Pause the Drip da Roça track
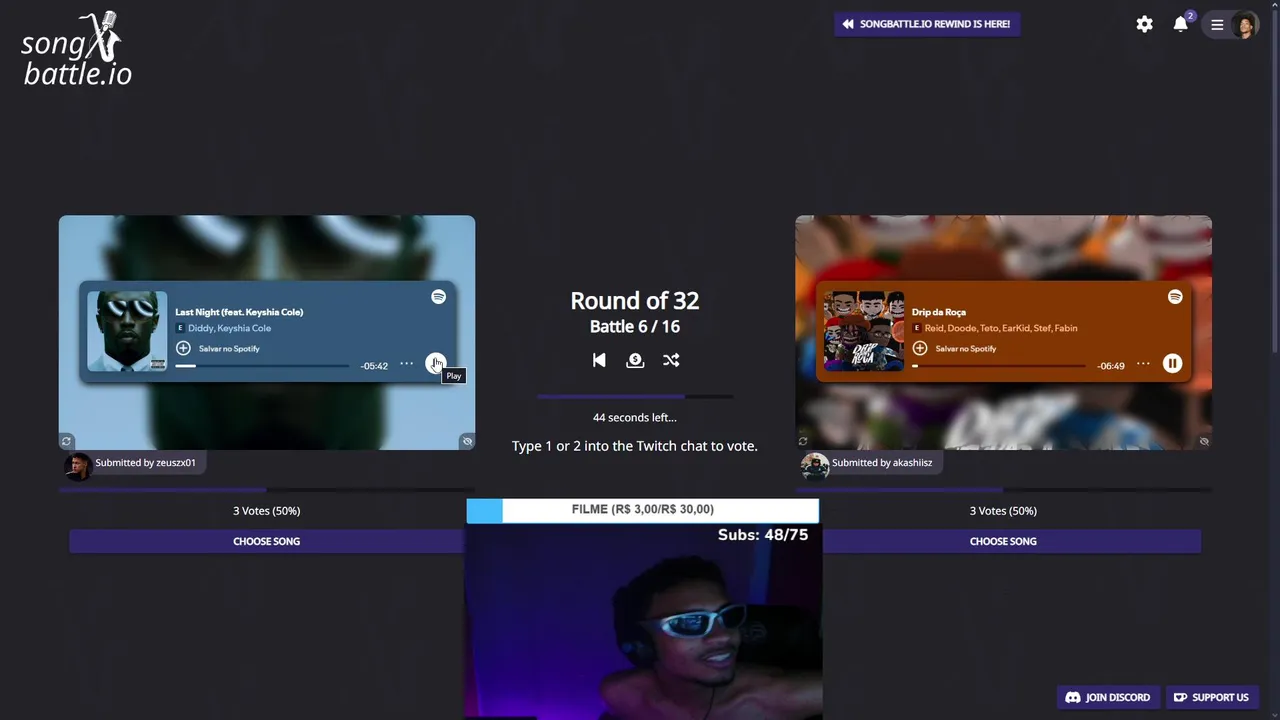This screenshot has height=720, width=1280. [x=1173, y=364]
